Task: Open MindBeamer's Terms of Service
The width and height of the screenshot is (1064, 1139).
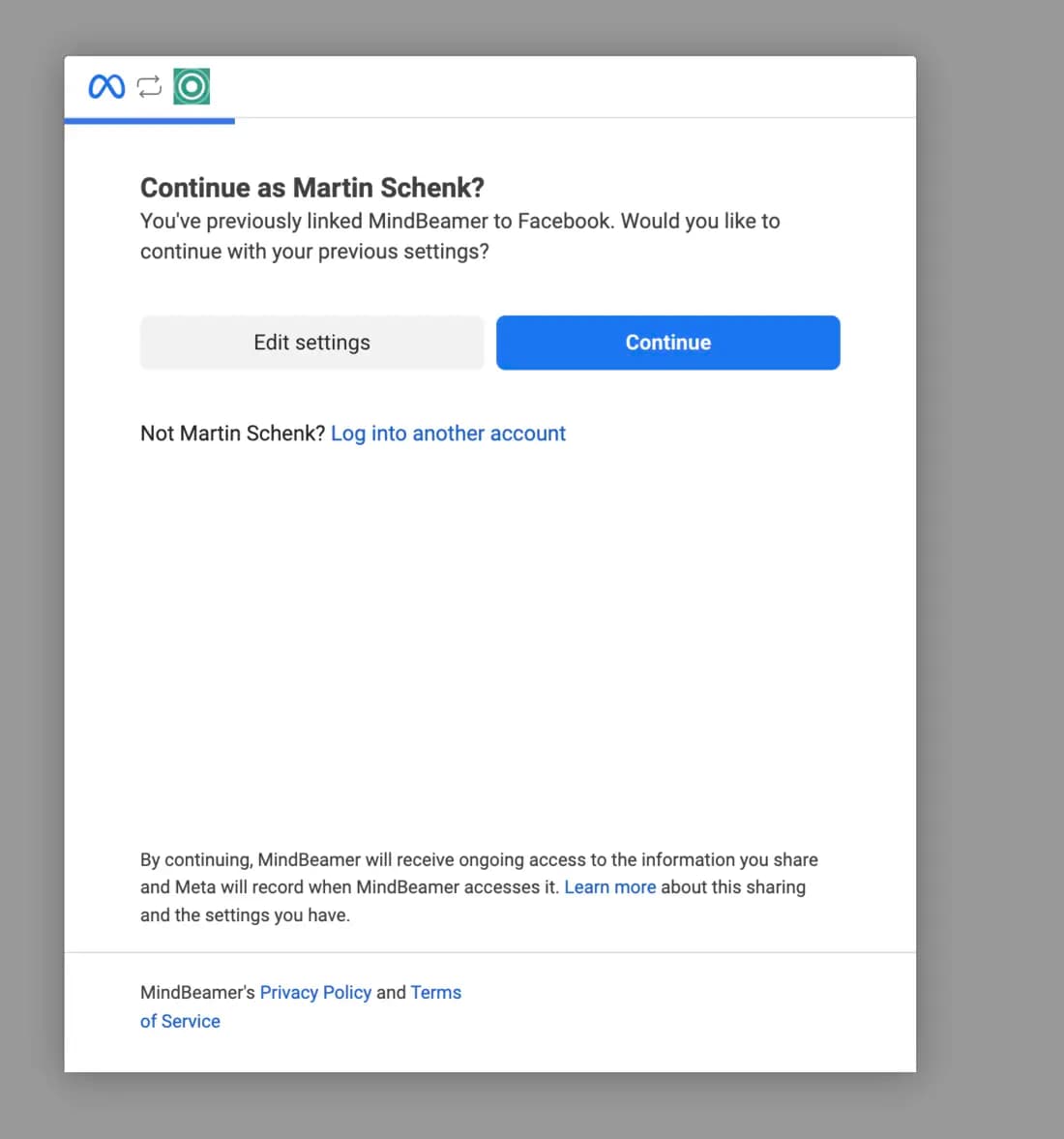Action: pos(301,1006)
